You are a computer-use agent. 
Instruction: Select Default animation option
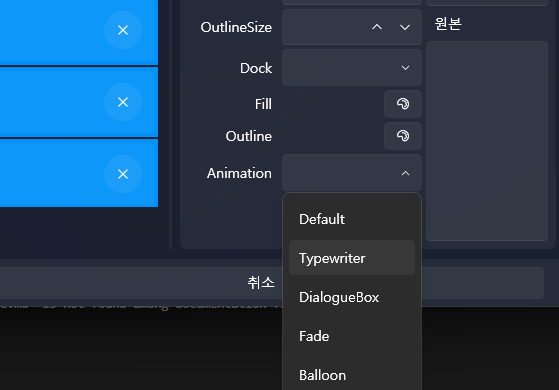(x=352, y=219)
